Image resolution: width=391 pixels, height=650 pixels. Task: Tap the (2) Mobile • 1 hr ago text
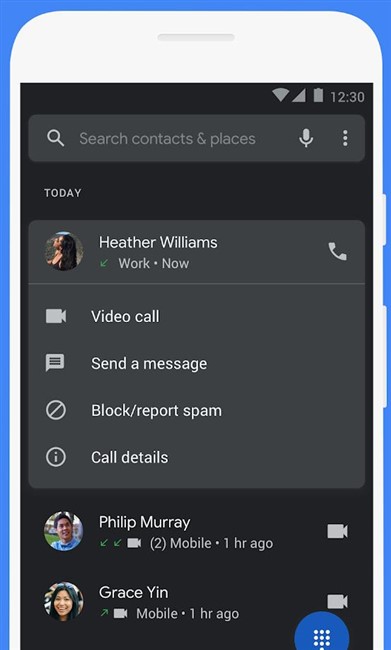tap(211, 543)
